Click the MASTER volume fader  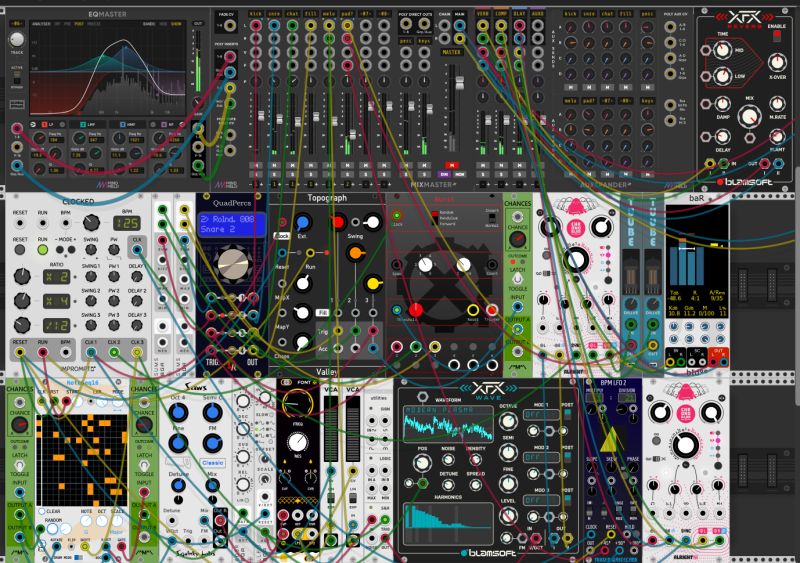[x=460, y=83]
